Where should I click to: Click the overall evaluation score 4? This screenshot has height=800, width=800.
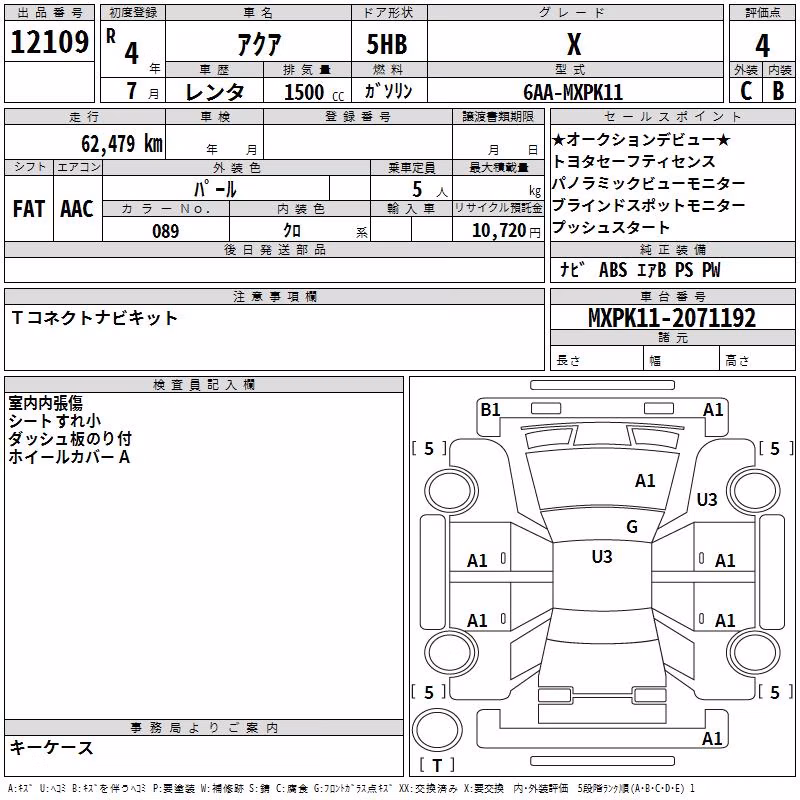762,45
